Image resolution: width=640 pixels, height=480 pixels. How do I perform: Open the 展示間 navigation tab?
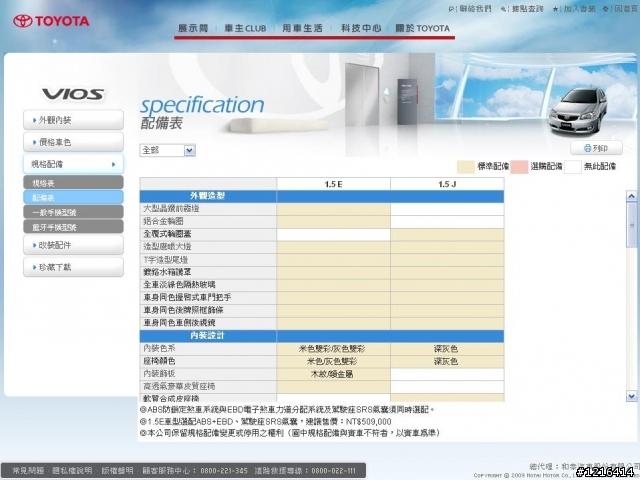click(193, 28)
